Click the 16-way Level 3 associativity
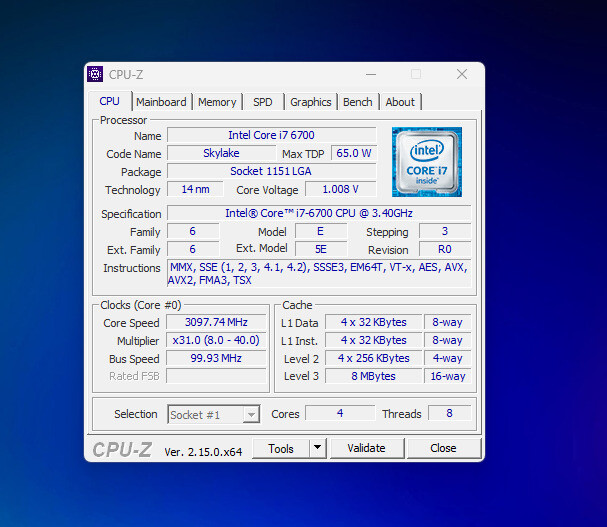Image resolution: width=607 pixels, height=527 pixels. pyautogui.click(x=448, y=376)
